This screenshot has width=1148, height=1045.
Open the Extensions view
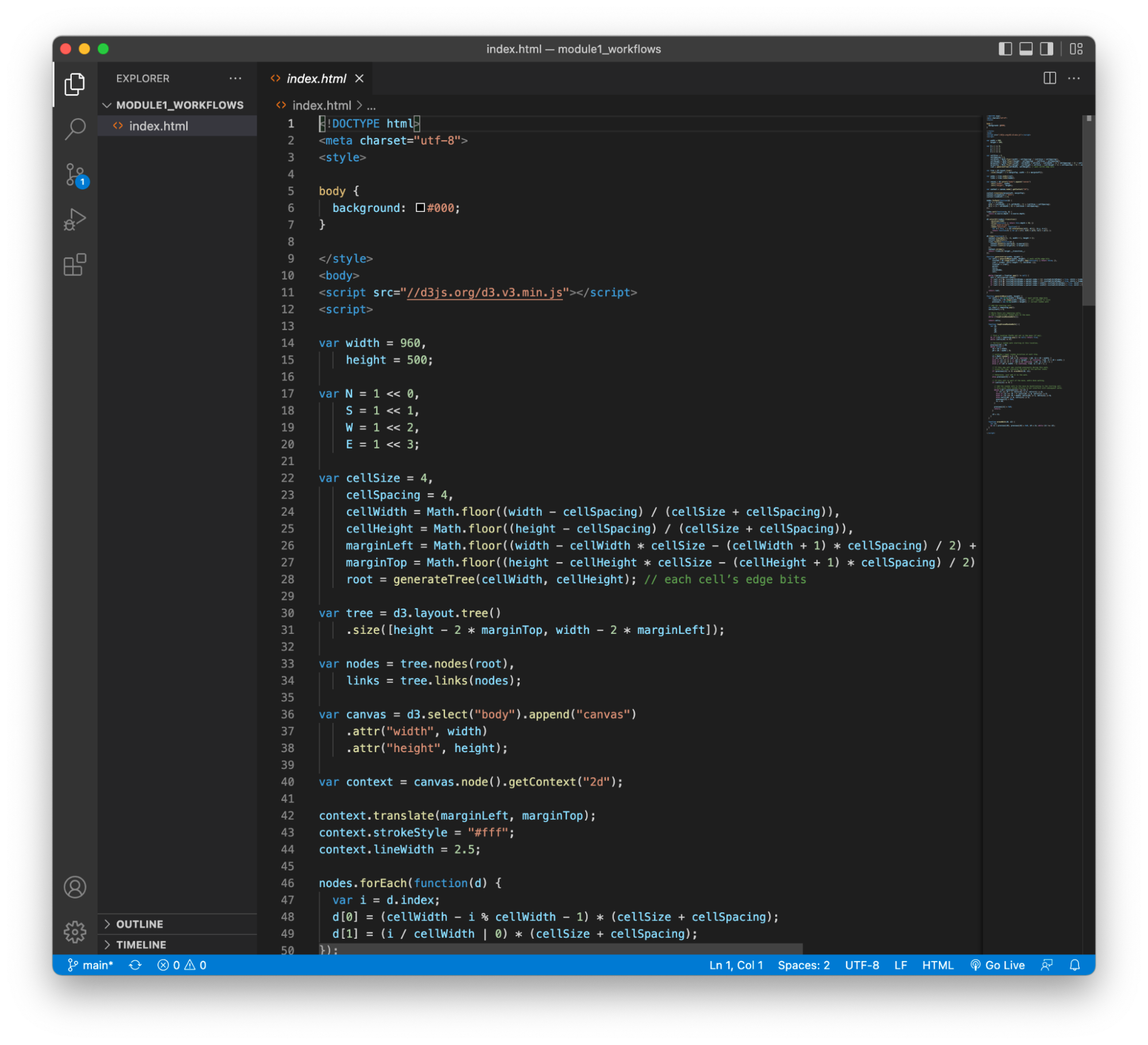pos(75,265)
